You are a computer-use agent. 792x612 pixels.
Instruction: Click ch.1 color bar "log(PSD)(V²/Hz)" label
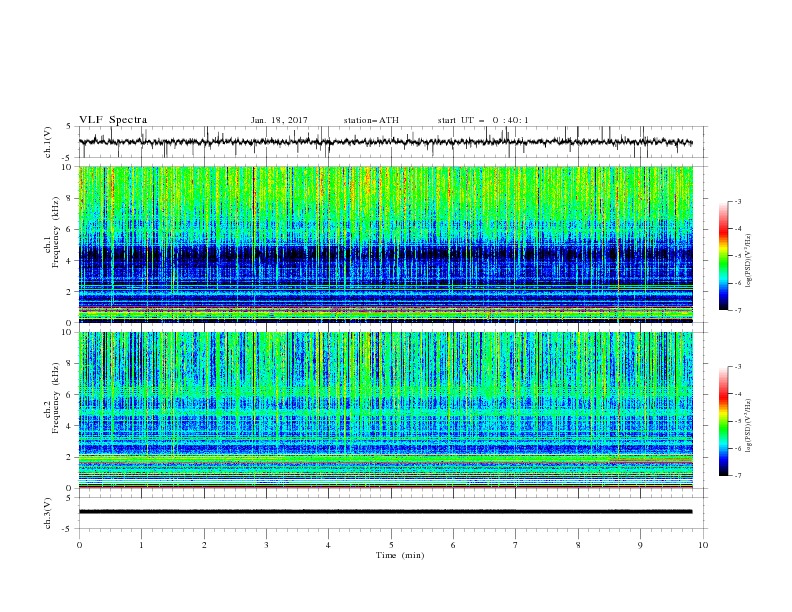point(748,260)
